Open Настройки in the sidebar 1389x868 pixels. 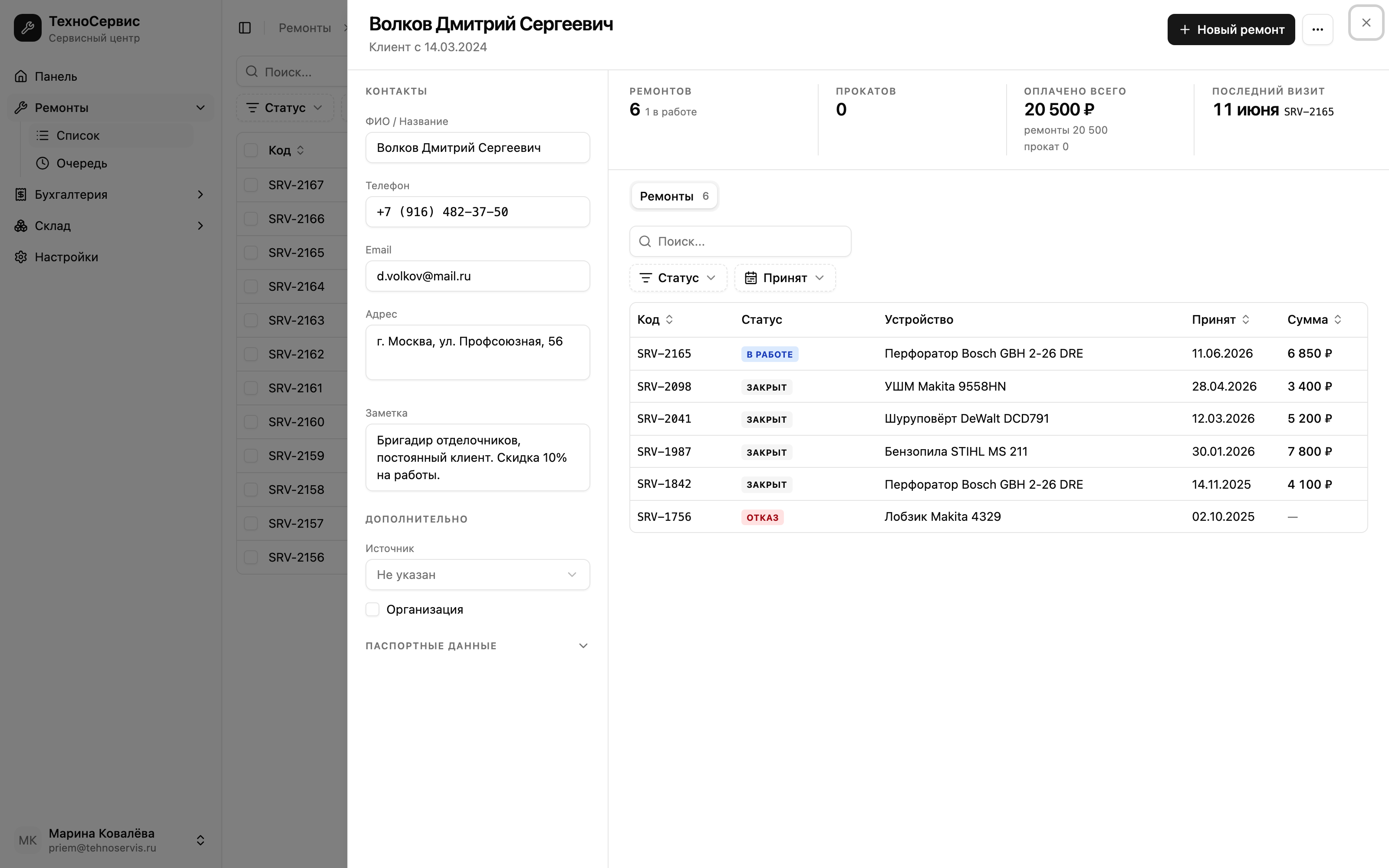(x=110, y=256)
